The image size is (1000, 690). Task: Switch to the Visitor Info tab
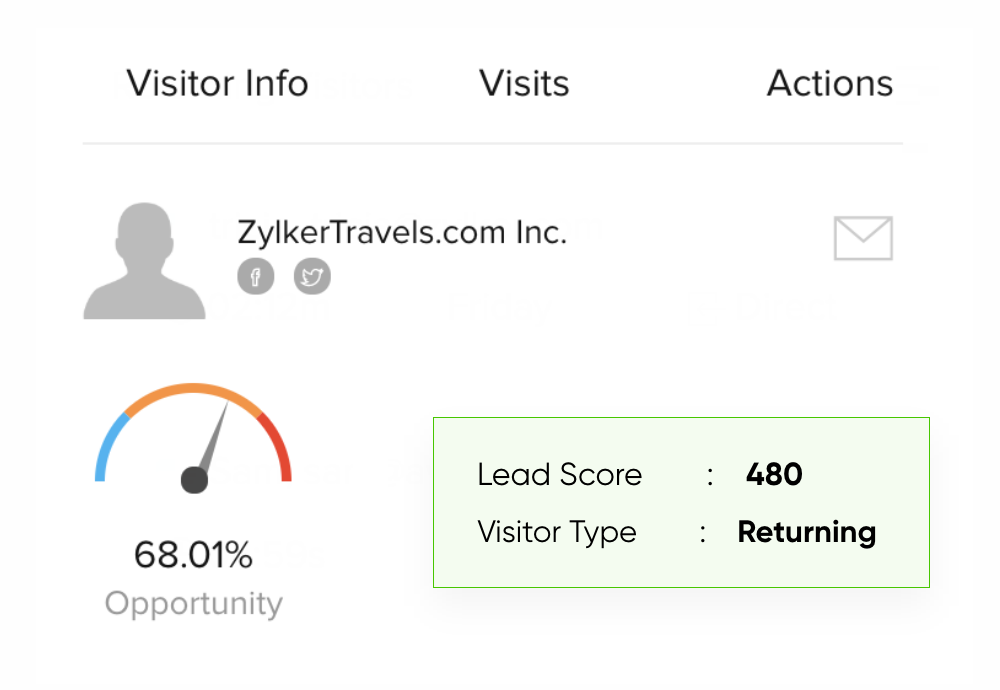217,83
